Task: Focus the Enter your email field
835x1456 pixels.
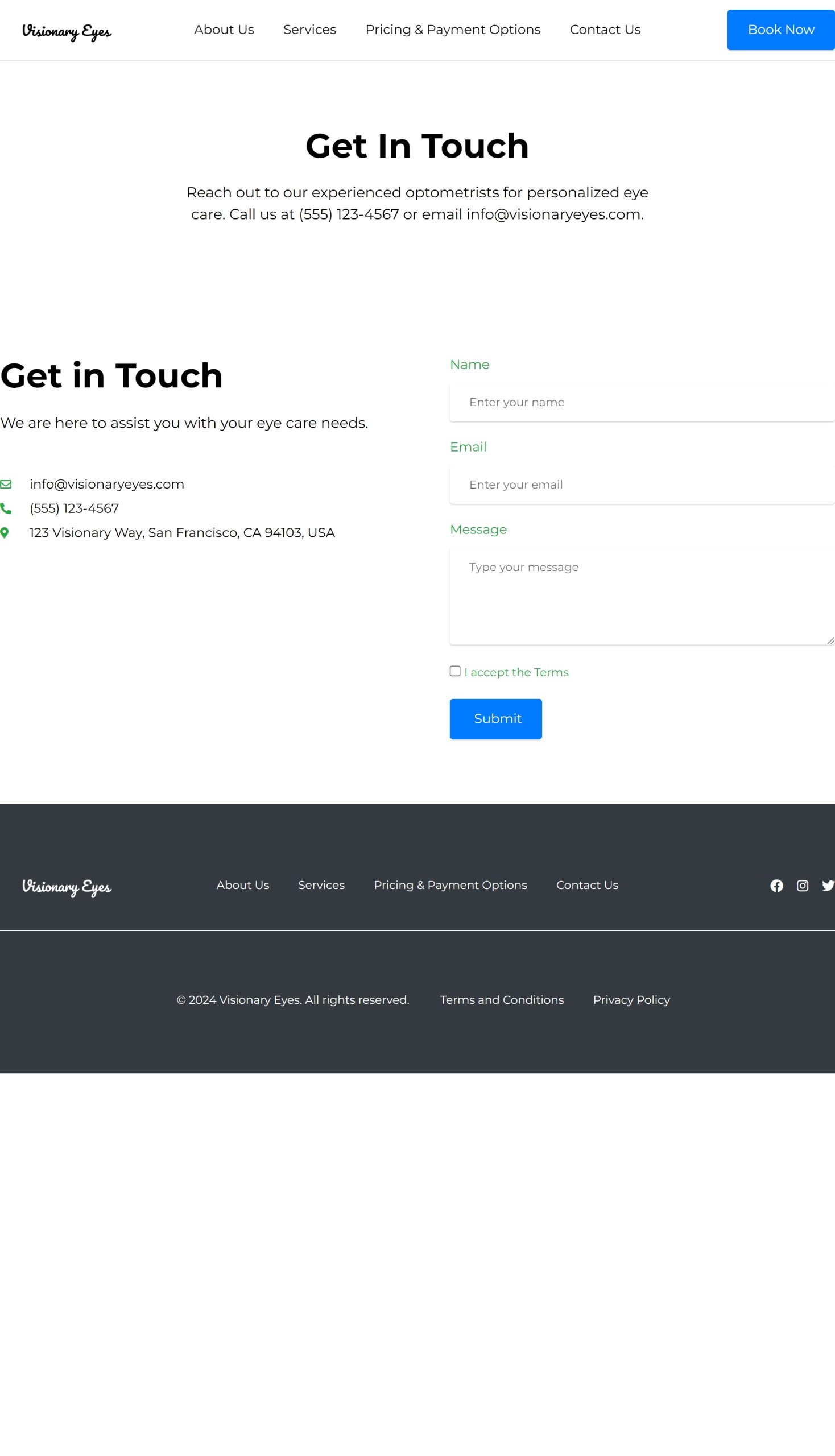Action: coord(642,485)
